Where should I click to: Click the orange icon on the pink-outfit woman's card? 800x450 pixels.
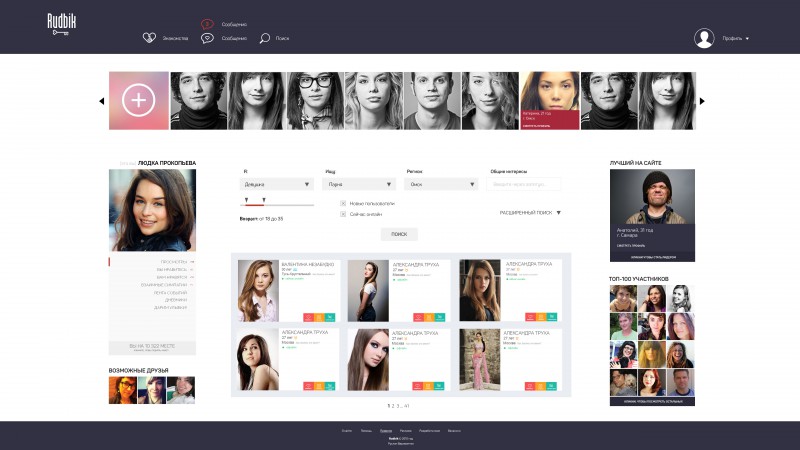coord(540,386)
